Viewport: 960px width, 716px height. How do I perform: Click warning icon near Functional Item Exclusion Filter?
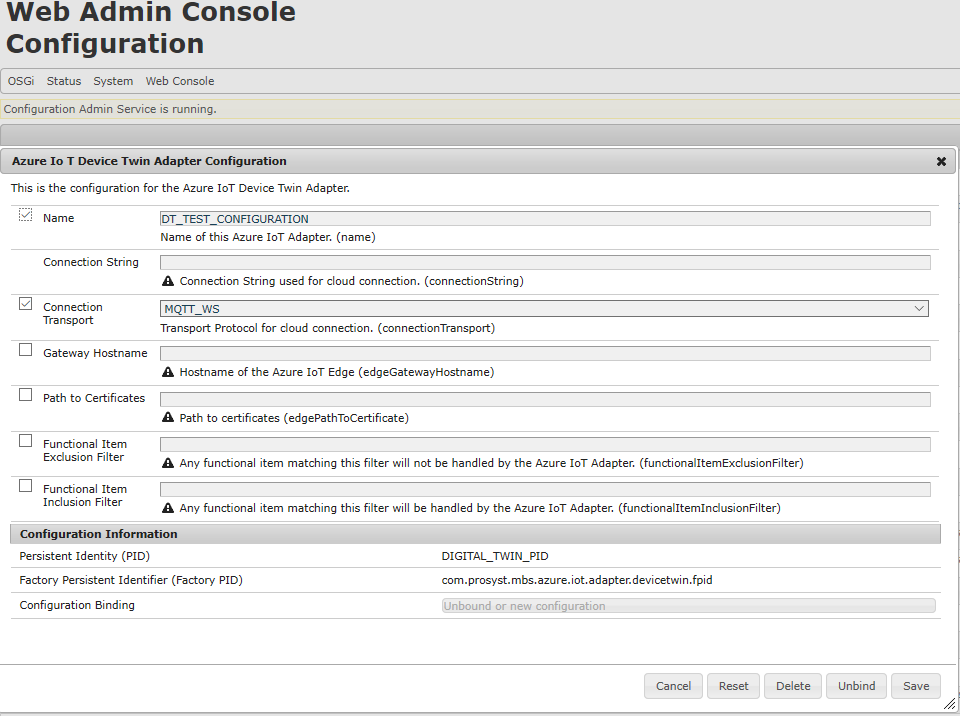(x=167, y=462)
